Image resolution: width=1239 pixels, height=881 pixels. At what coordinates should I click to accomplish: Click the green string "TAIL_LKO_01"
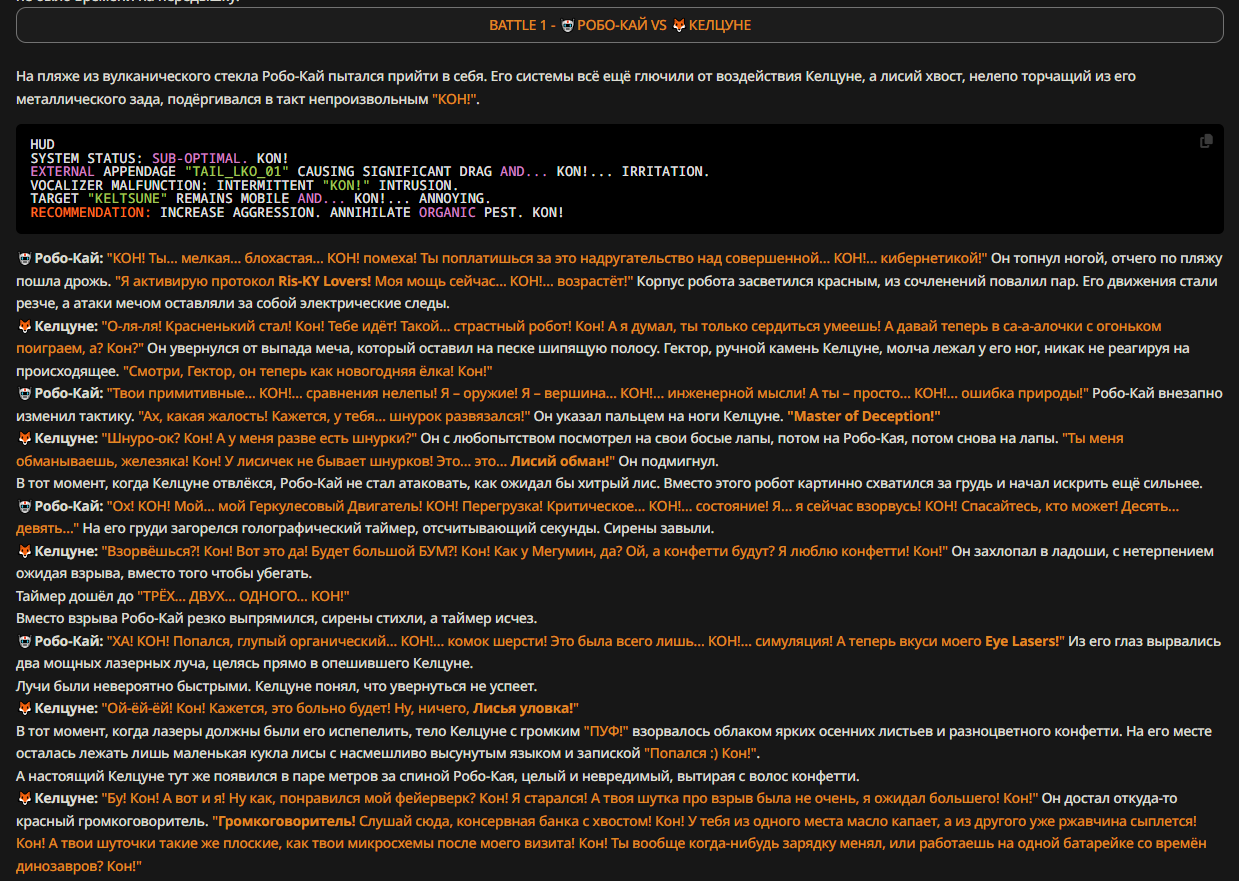click(x=237, y=172)
